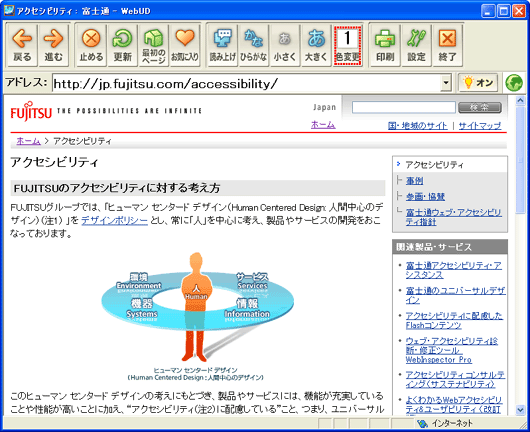Maximize the WebUD window

tap(504, 11)
